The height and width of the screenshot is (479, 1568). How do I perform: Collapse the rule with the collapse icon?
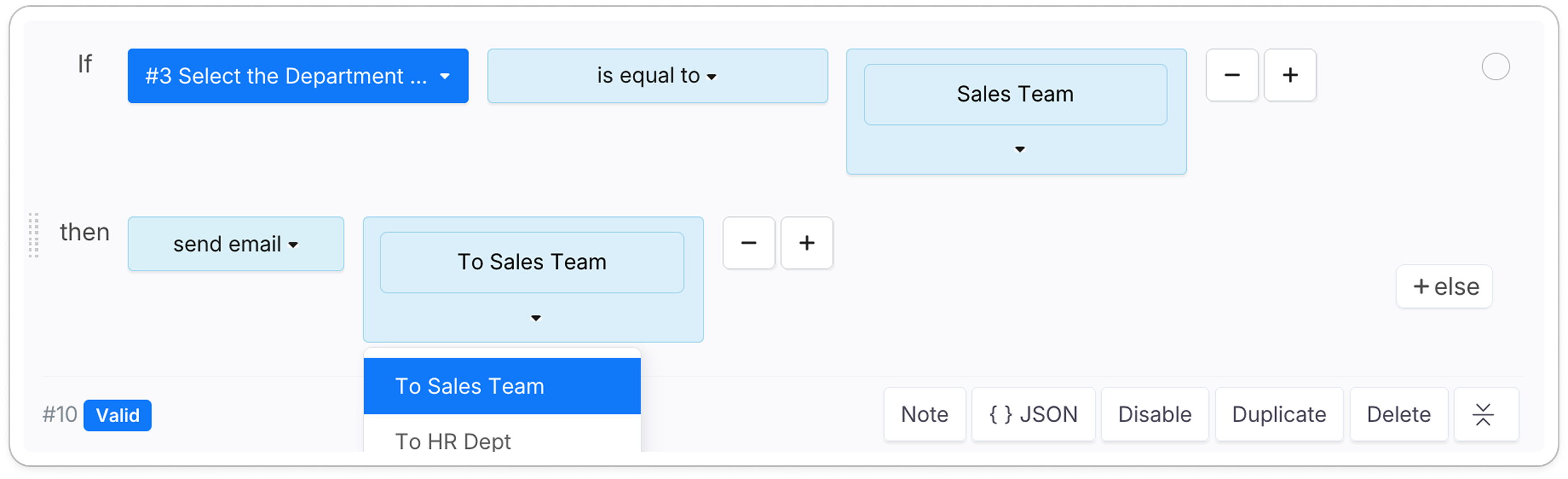1483,414
